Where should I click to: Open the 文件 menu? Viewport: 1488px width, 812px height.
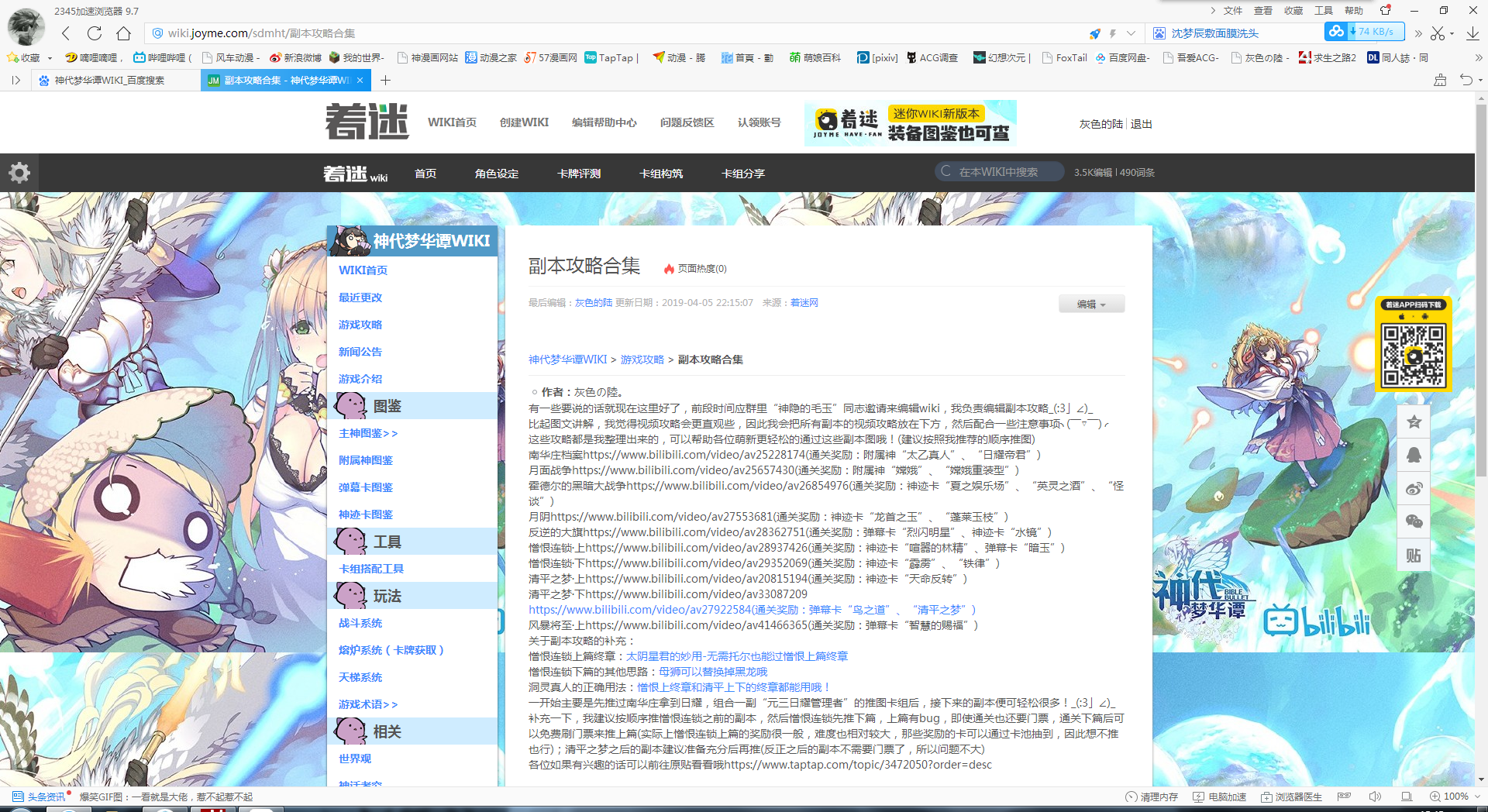[x=1233, y=10]
